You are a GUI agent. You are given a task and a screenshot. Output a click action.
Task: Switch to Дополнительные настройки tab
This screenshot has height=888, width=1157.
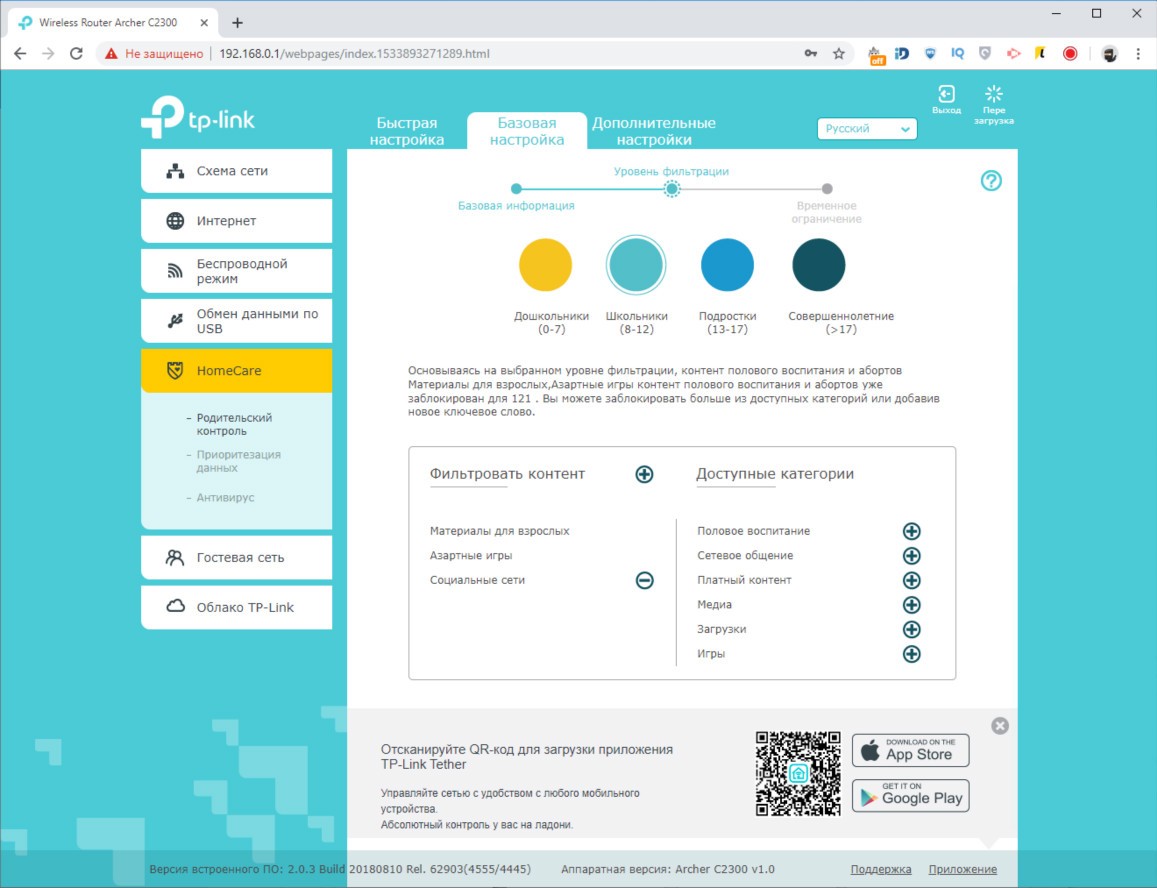654,131
